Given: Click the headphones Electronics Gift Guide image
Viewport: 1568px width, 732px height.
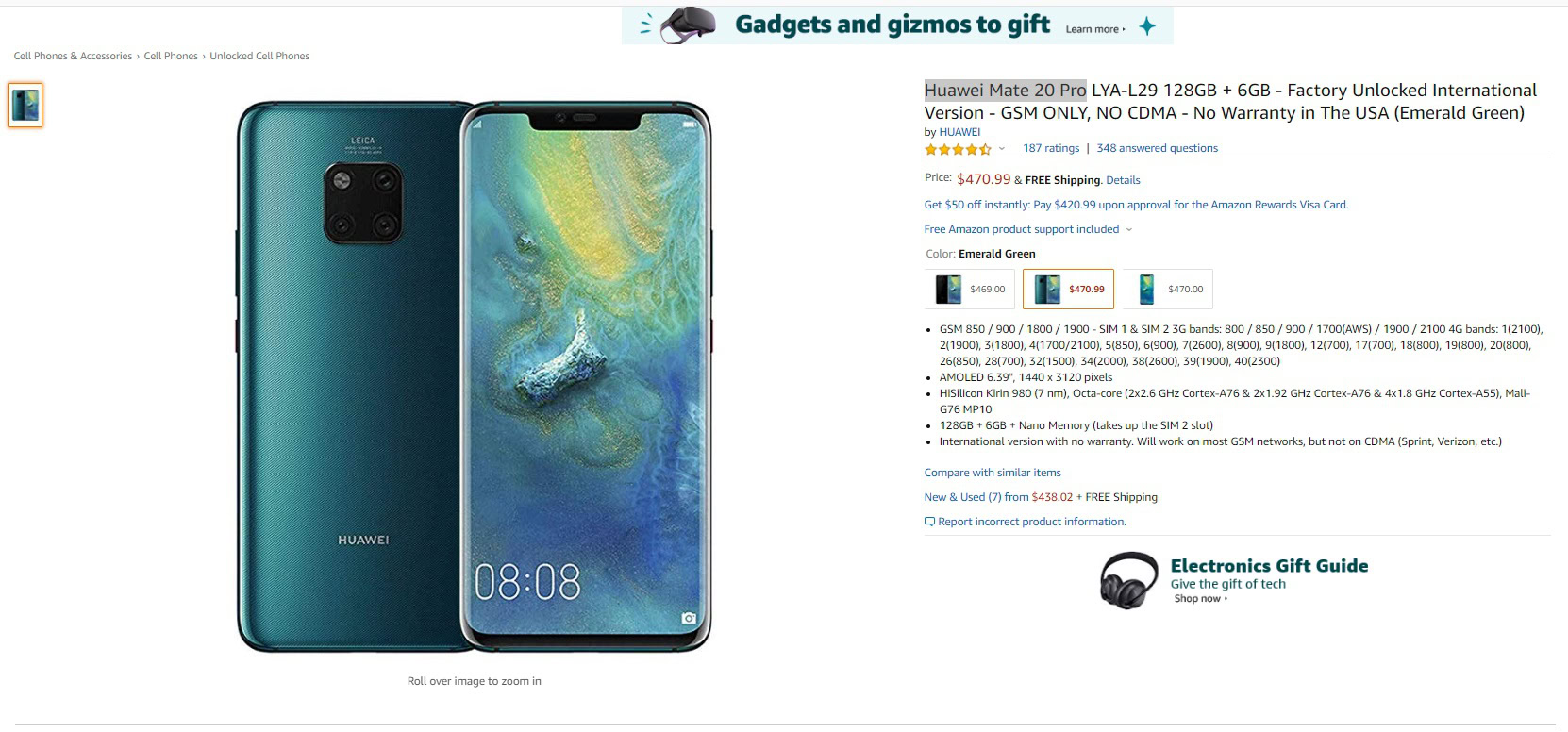Looking at the screenshot, I should click(x=1128, y=580).
